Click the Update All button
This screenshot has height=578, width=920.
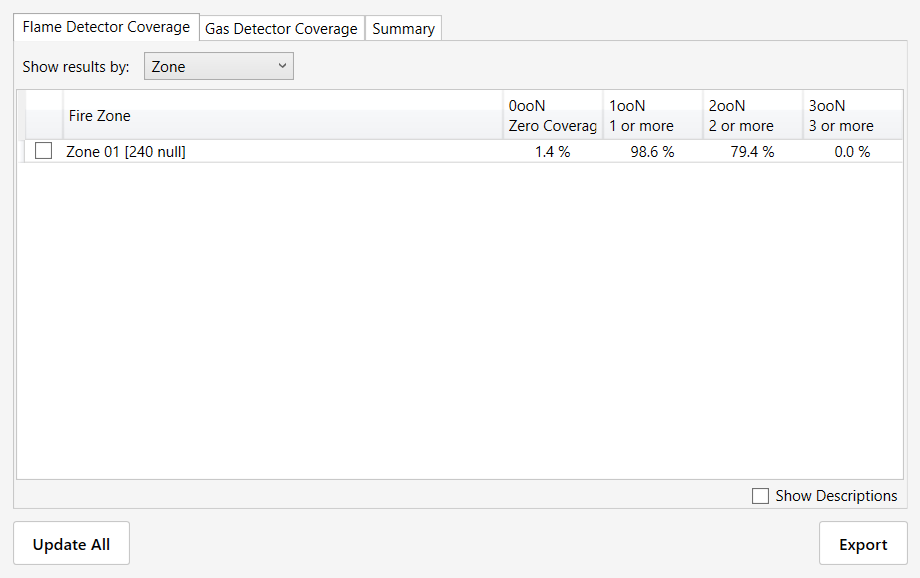[72, 543]
